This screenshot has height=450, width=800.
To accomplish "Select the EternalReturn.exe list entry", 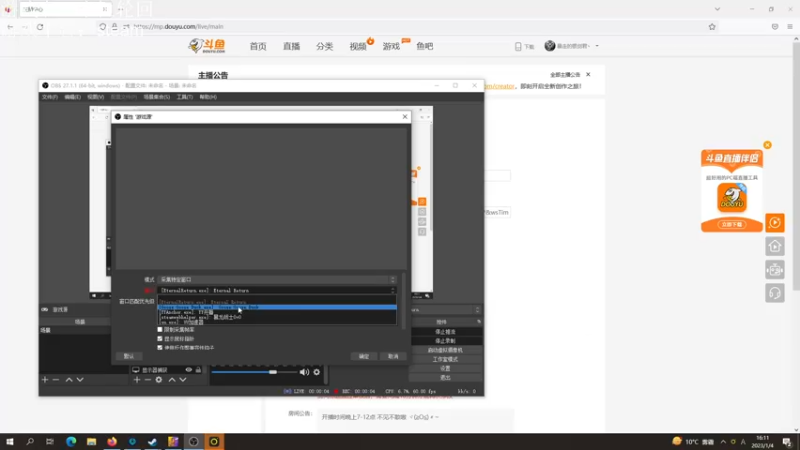I will 277,302.
